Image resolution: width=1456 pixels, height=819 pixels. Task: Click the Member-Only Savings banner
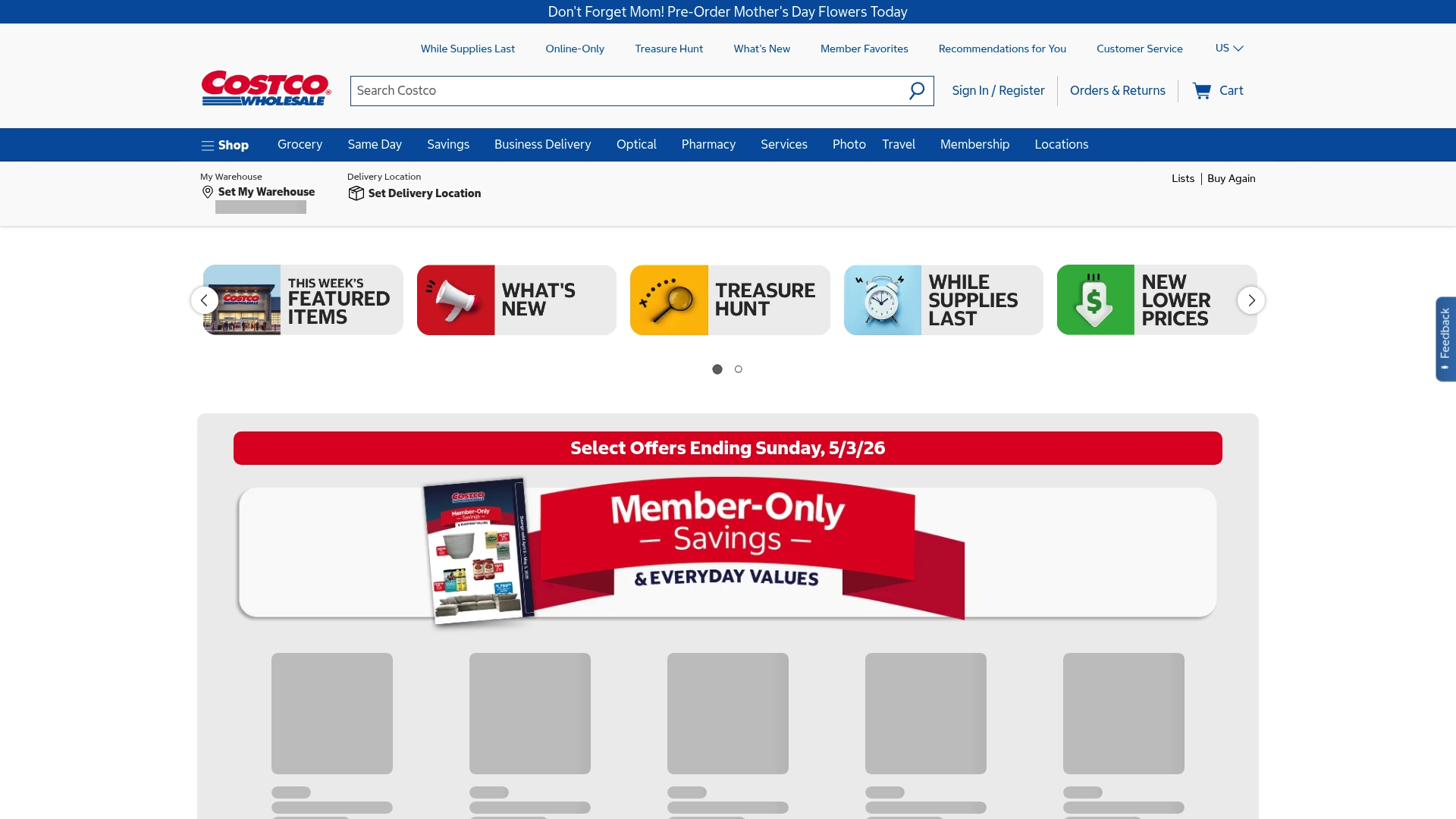[728, 551]
